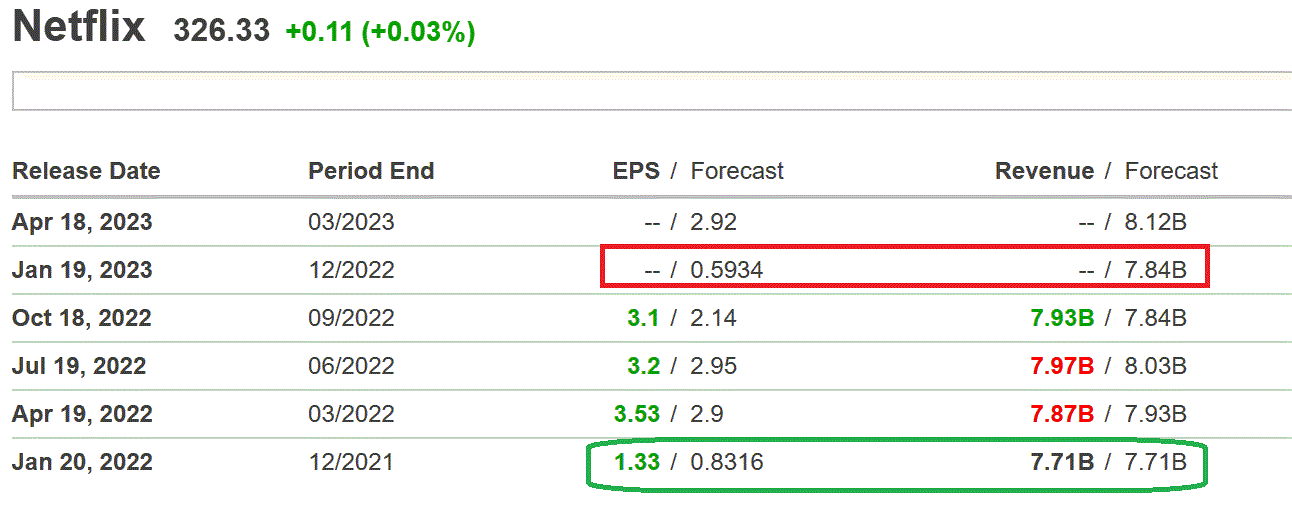1292x532 pixels.
Task: Select the Apr 18, 2023 release row
Action: 82,222
